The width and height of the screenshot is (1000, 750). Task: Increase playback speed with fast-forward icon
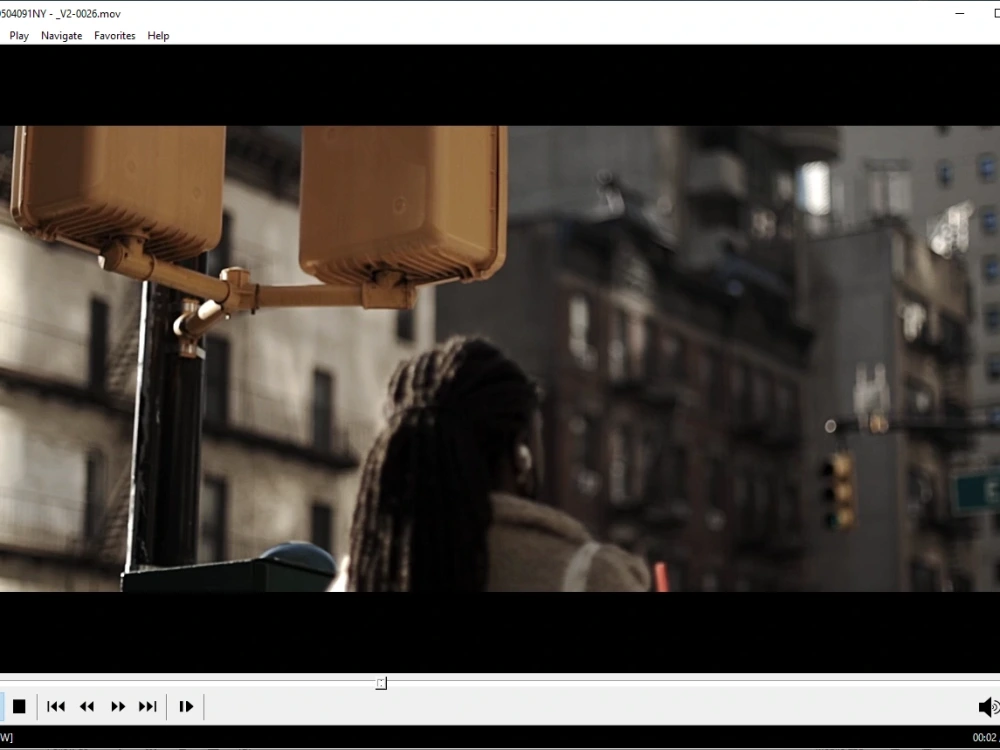click(117, 707)
